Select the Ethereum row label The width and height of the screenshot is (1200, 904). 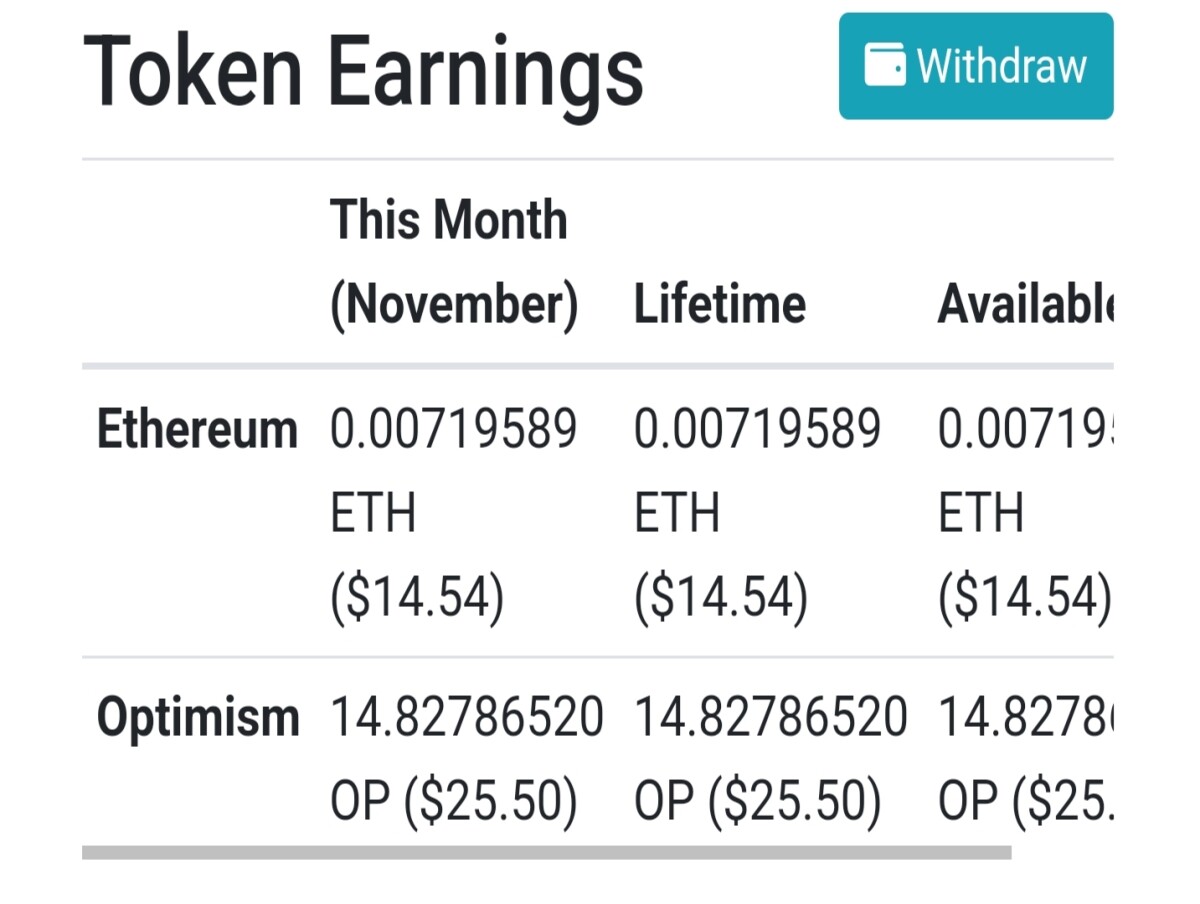click(x=197, y=430)
